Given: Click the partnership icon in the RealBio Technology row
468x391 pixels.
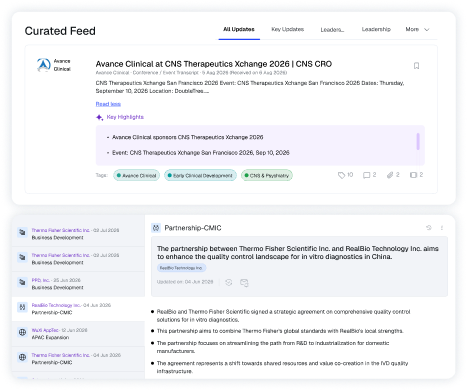Looking at the screenshot, I should 22,307.
